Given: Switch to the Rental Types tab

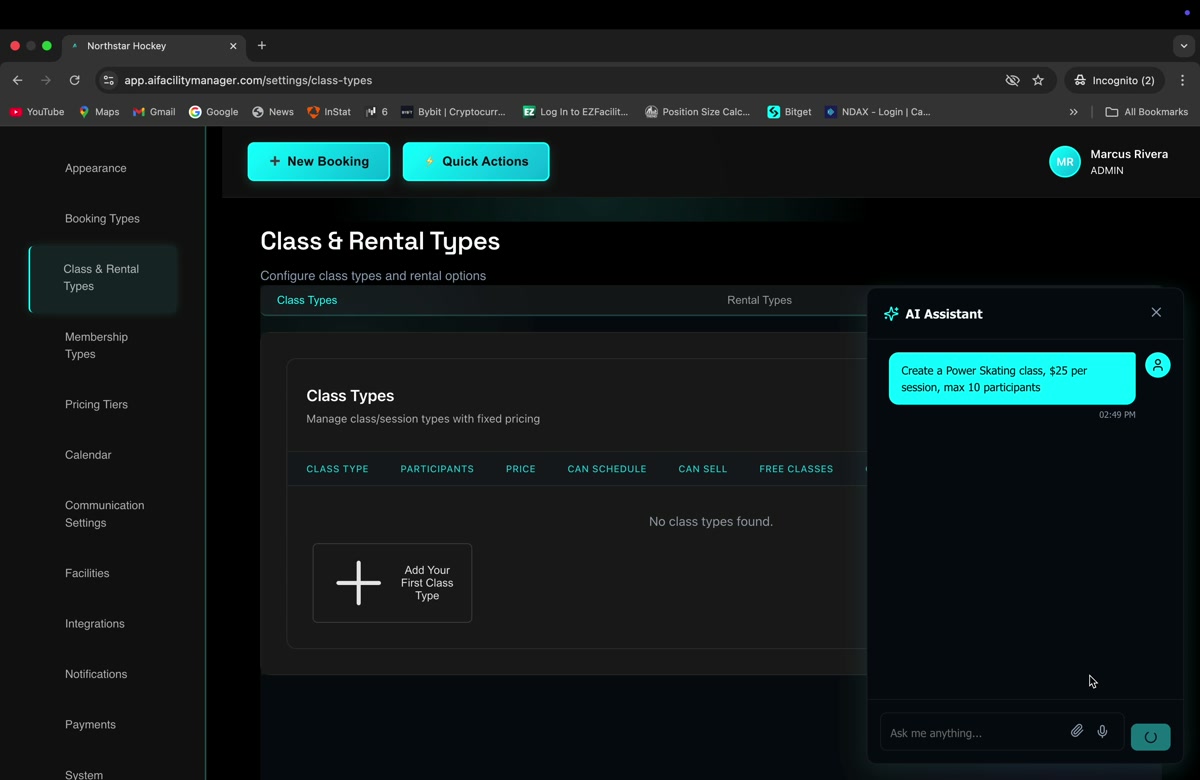Looking at the screenshot, I should [x=759, y=300].
